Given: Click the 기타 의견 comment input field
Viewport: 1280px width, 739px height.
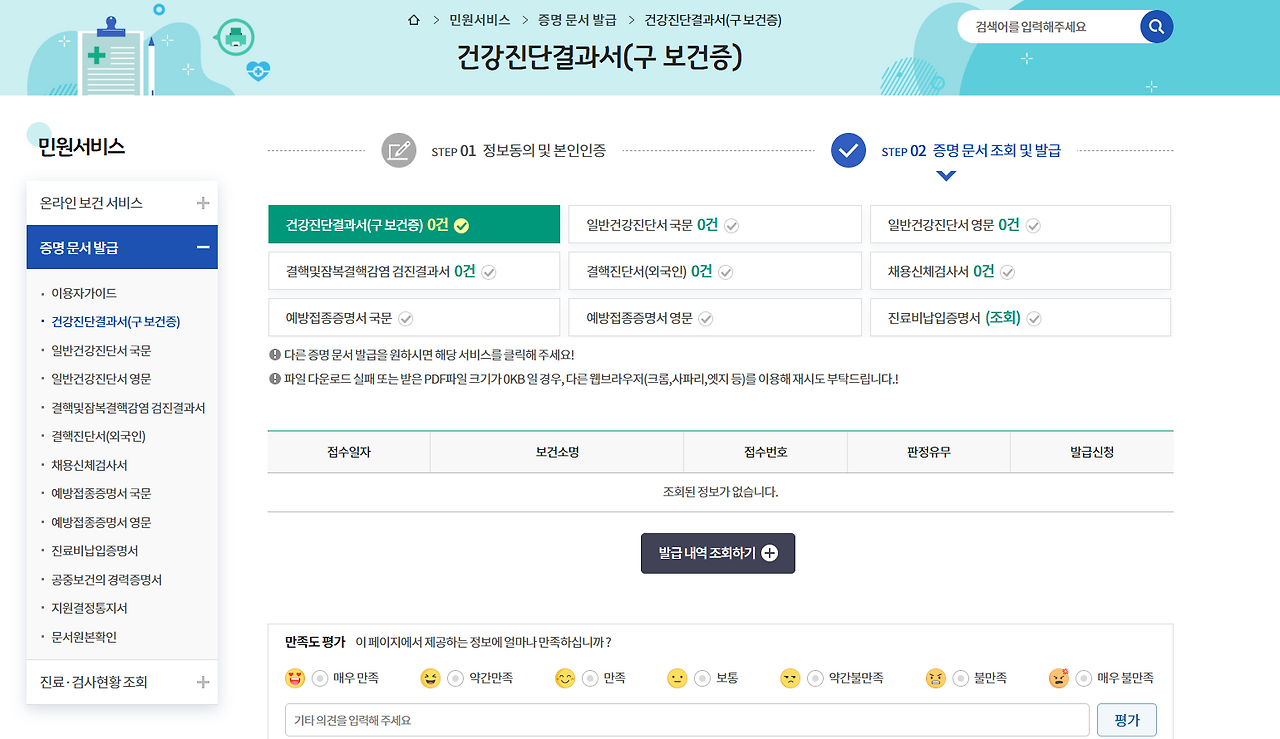Looking at the screenshot, I should coord(687,720).
